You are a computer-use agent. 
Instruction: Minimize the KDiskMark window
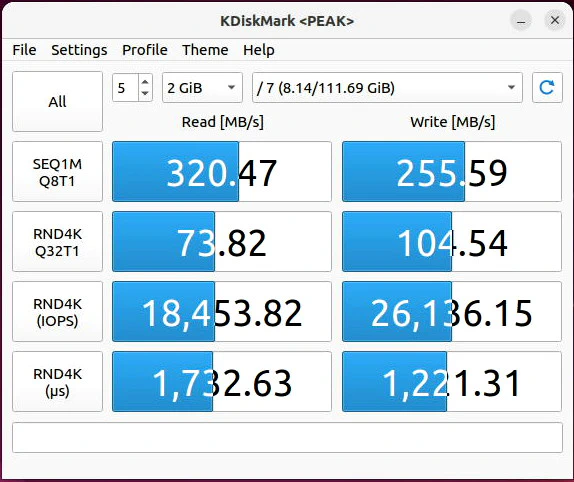[x=521, y=20]
